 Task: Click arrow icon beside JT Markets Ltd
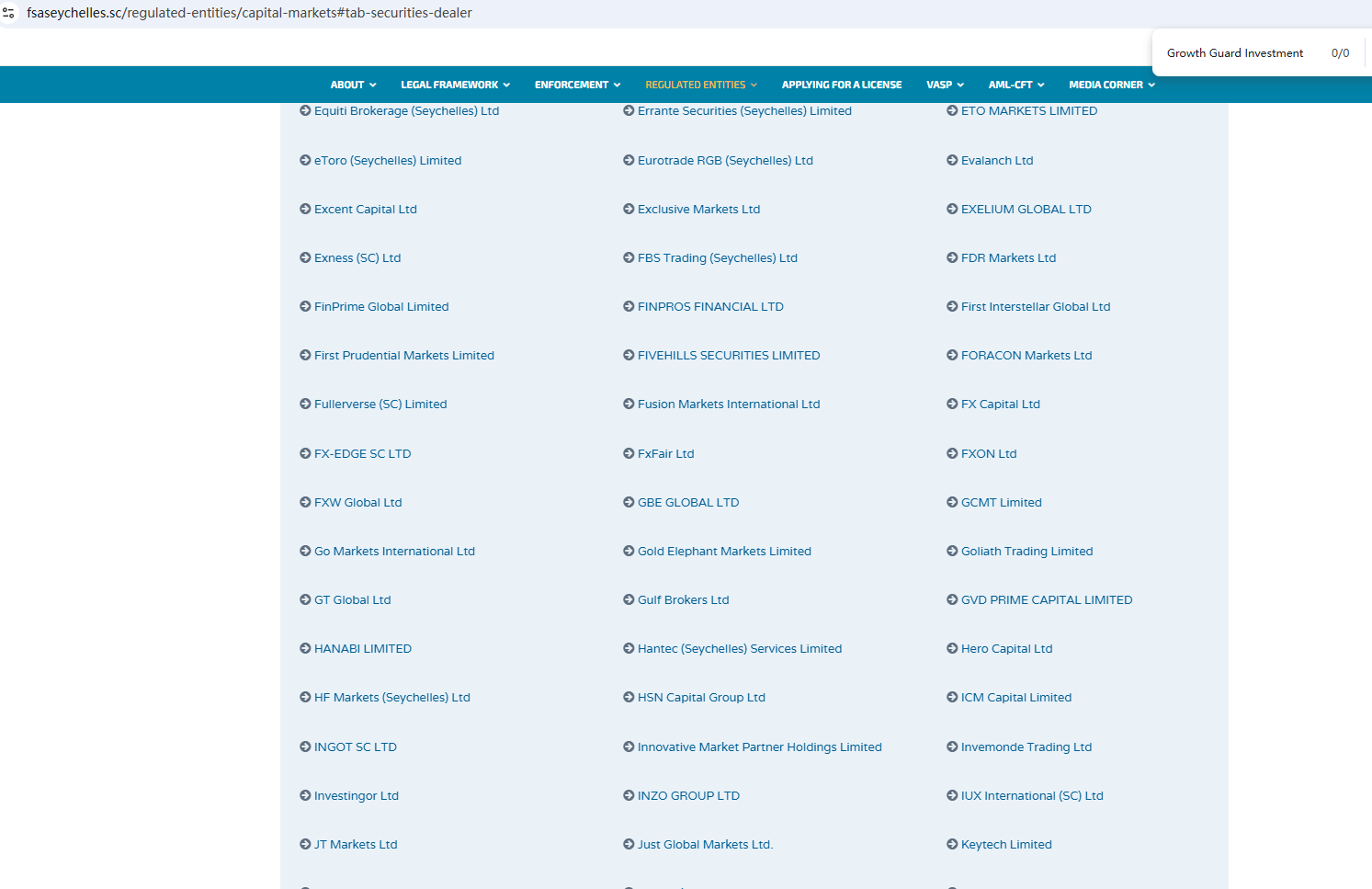point(305,844)
